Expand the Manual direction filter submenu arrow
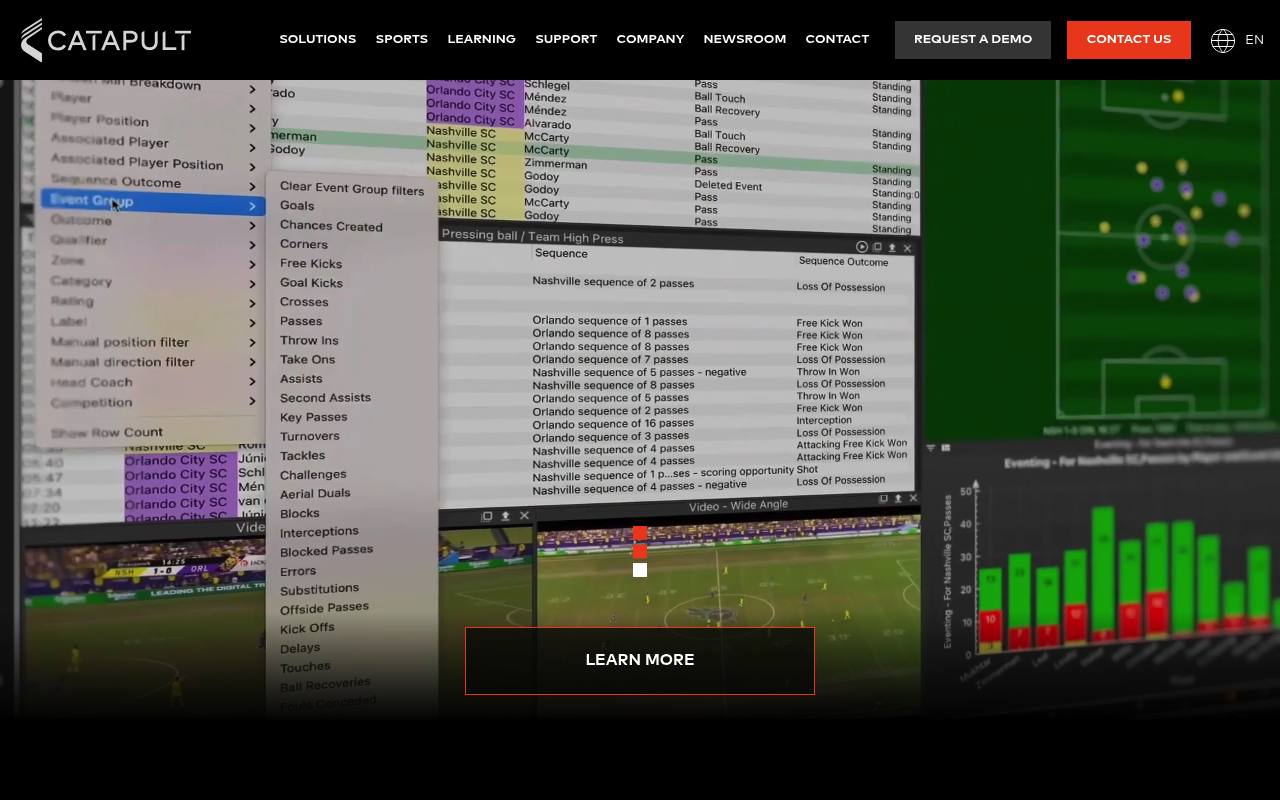The height and width of the screenshot is (800, 1280). pos(252,363)
